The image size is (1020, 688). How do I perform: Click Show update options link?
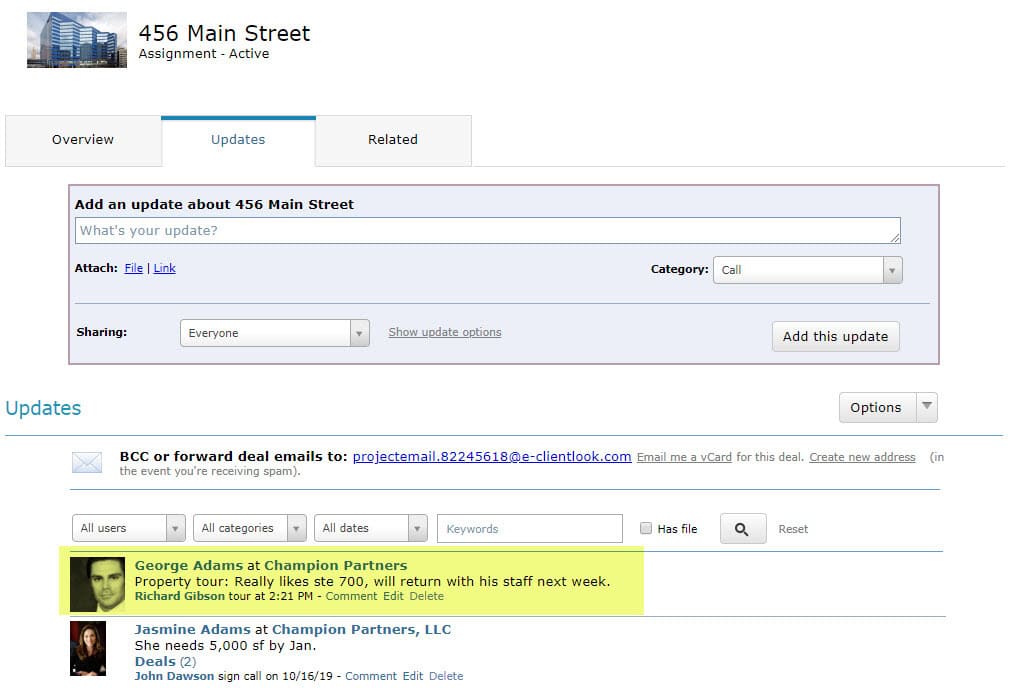[445, 332]
